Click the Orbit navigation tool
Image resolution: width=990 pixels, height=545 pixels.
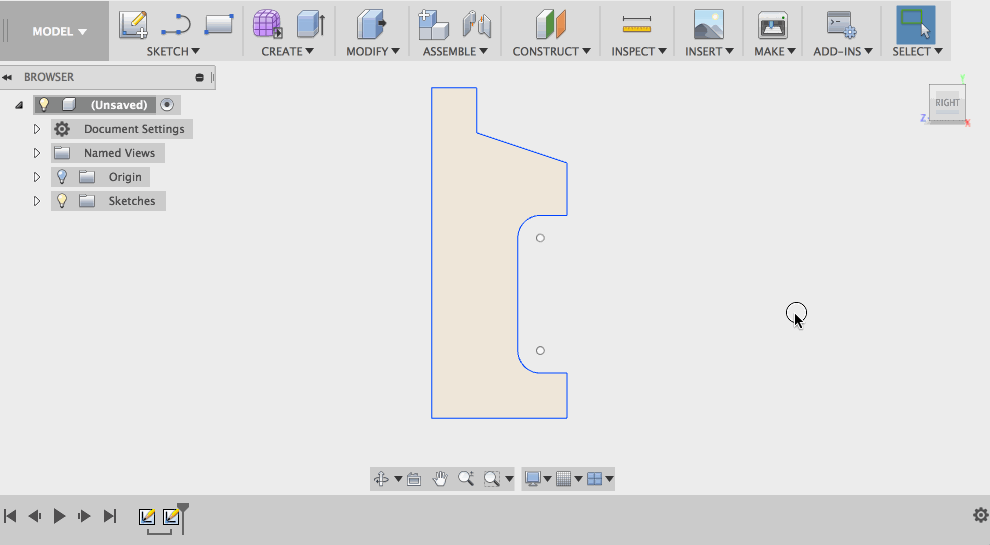pos(381,479)
